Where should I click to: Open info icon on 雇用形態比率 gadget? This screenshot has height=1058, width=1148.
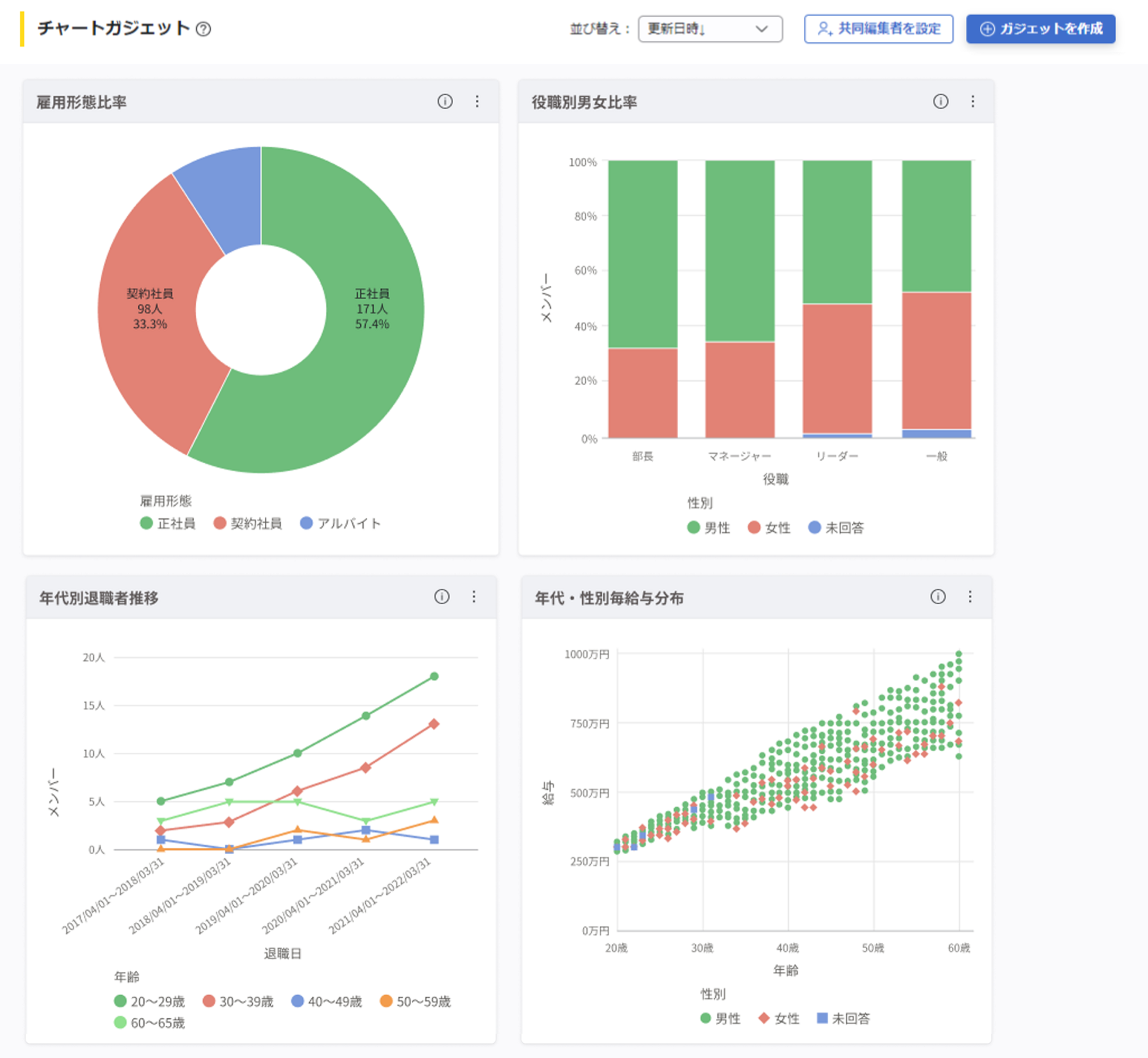444,101
